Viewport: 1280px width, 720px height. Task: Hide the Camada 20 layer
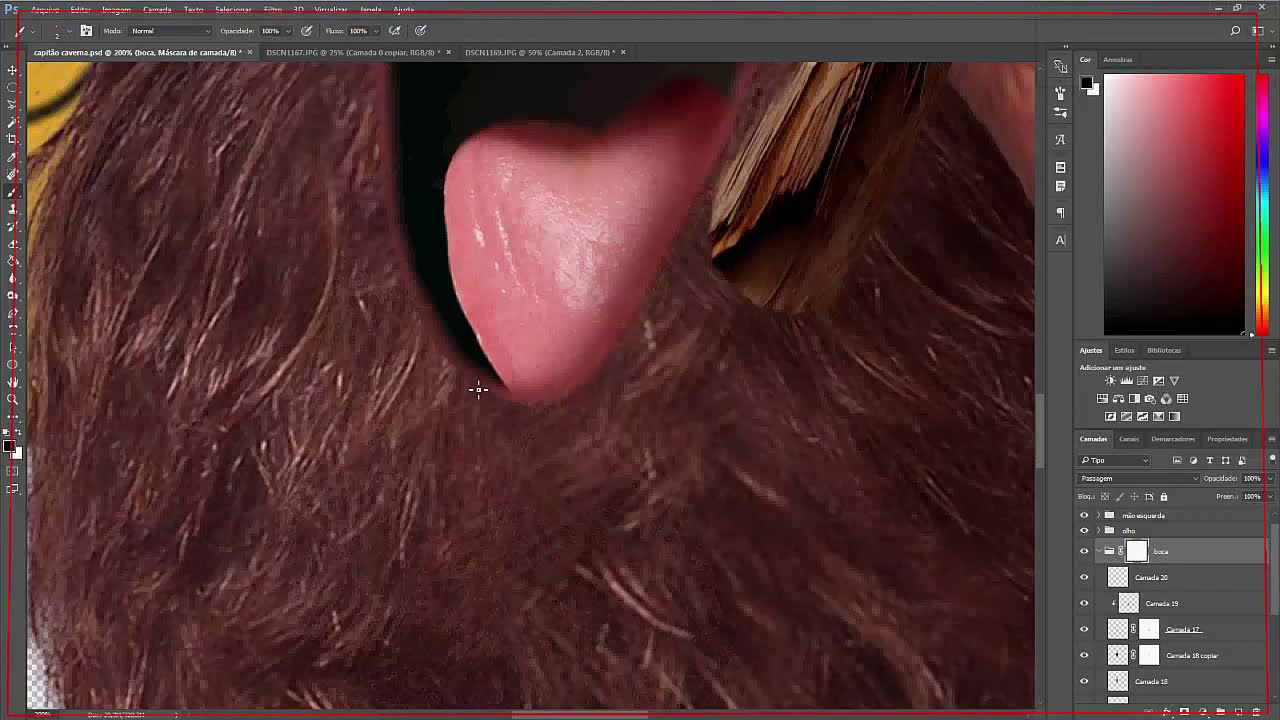click(1084, 577)
